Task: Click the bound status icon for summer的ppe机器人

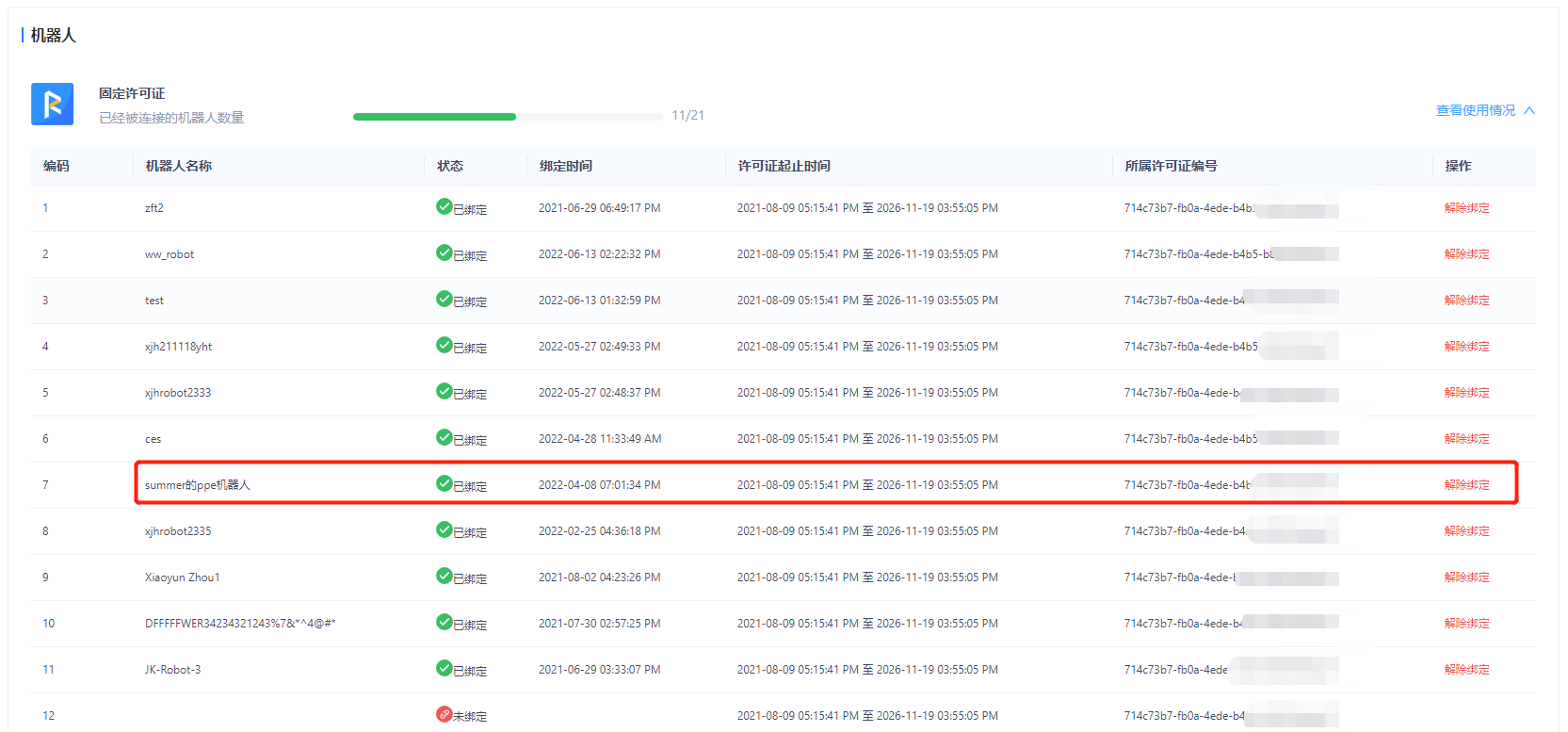Action: tap(445, 483)
